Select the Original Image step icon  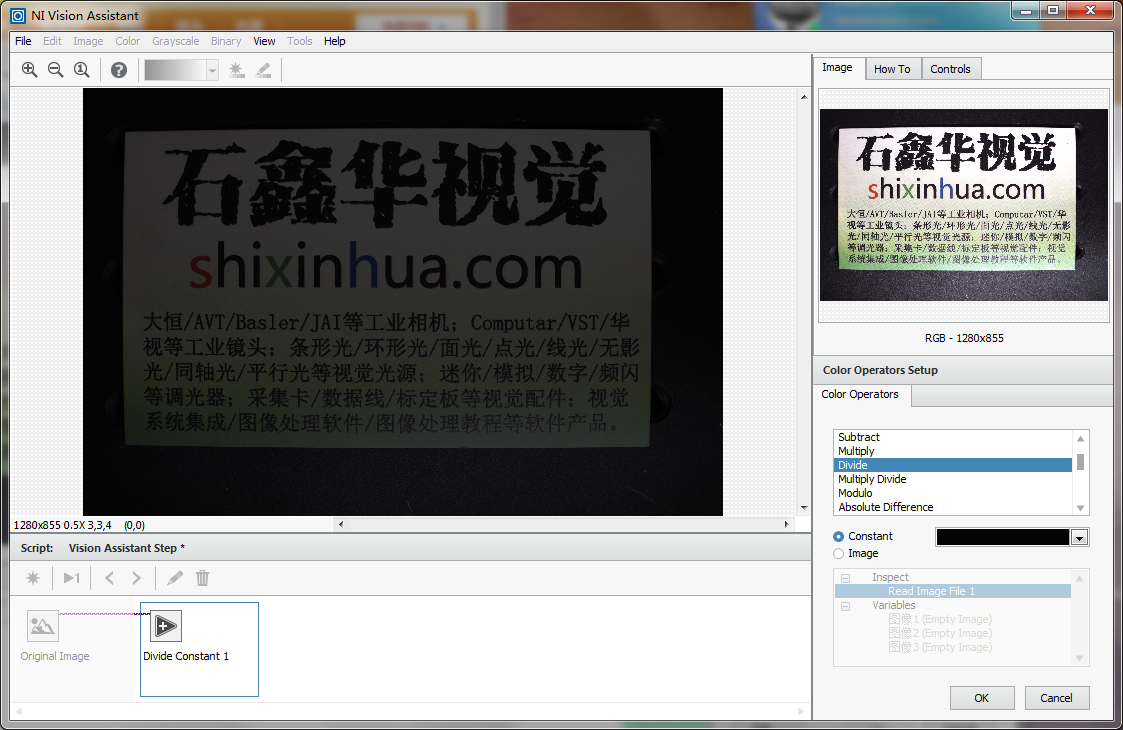point(42,626)
